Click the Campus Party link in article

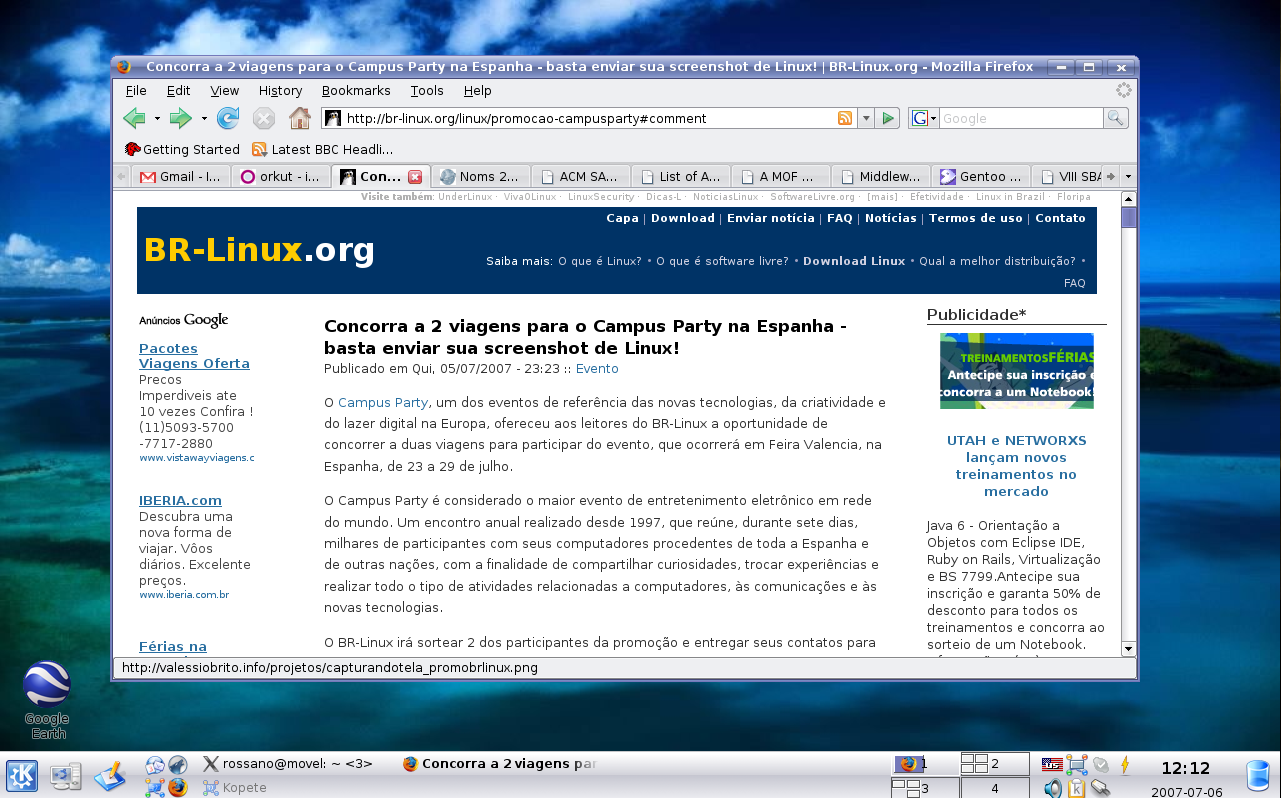coord(383,402)
